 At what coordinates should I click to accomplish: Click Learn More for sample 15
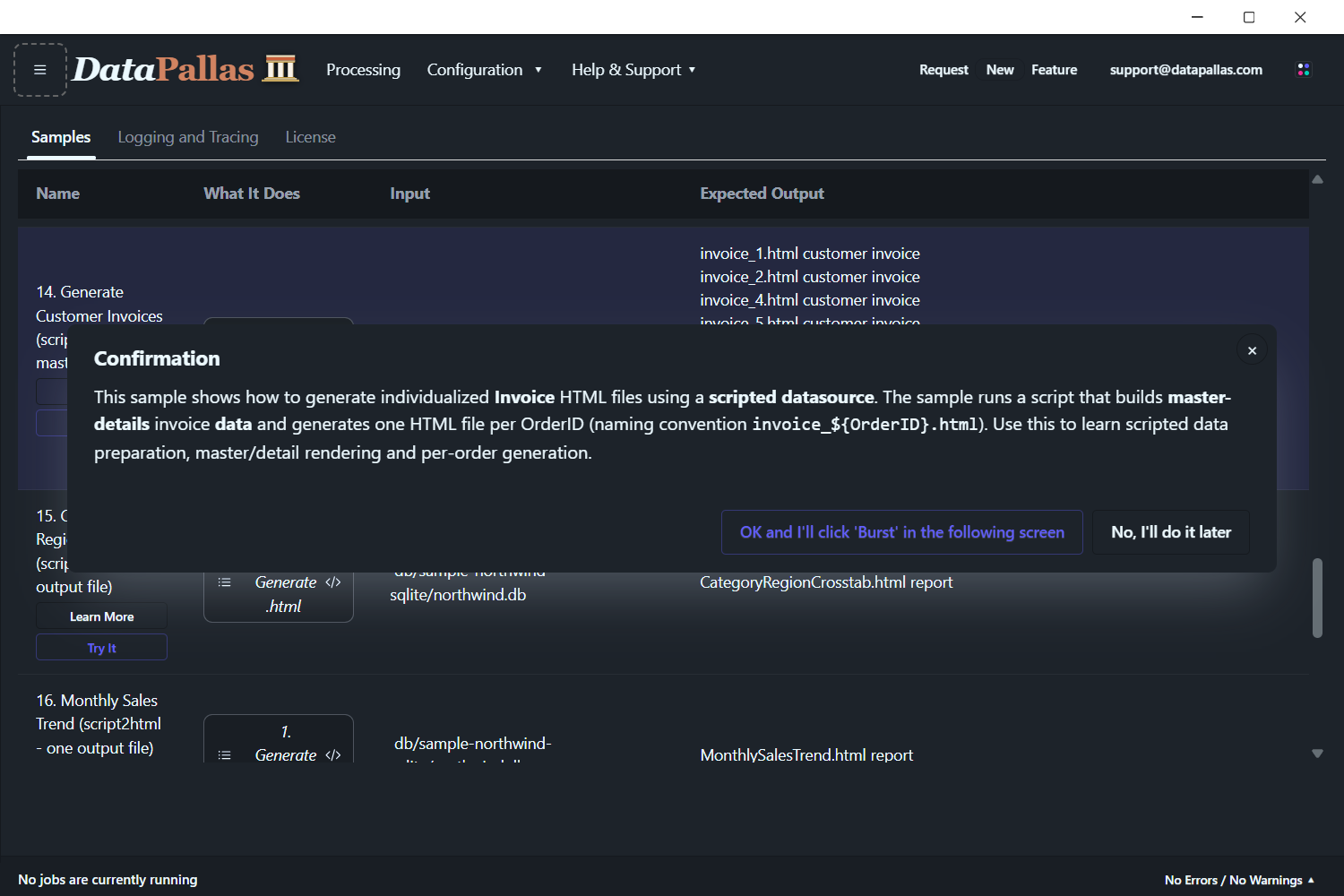pos(101,616)
